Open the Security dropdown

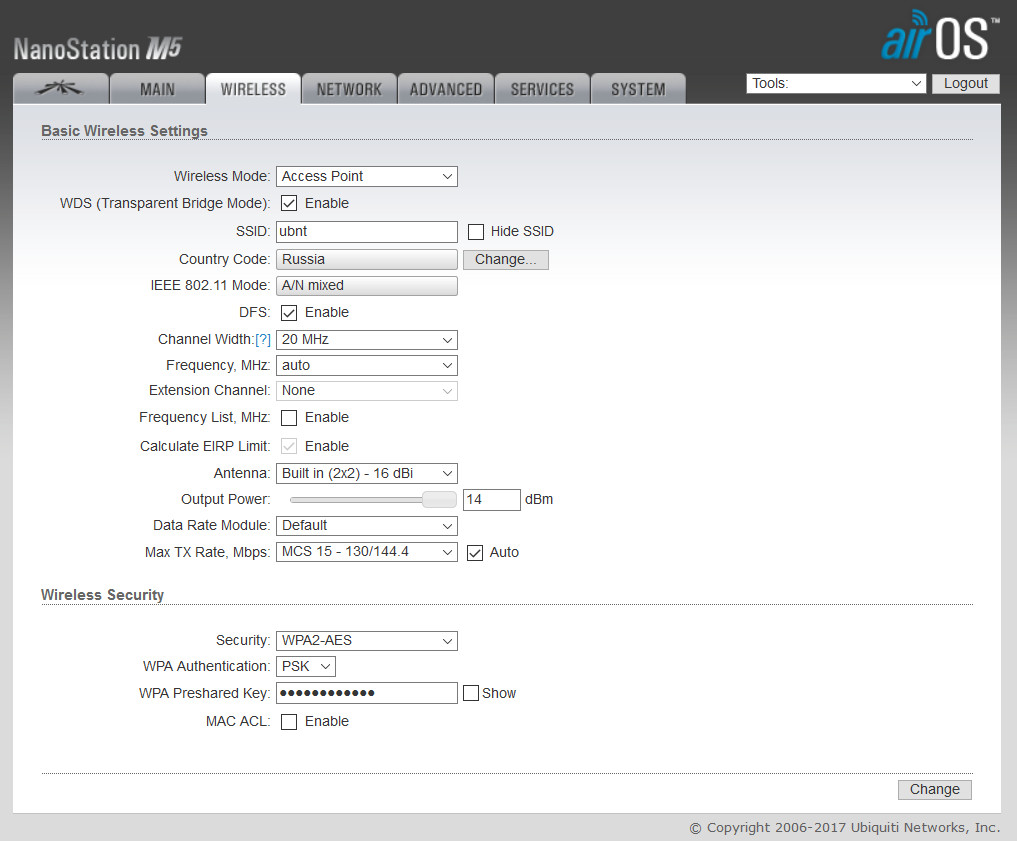tap(366, 641)
